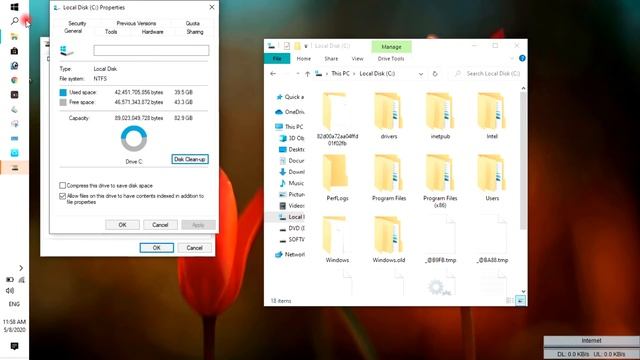Screen dimensions: 640x360
Task: Select This PC in navigation pane
Action: pos(289,127)
